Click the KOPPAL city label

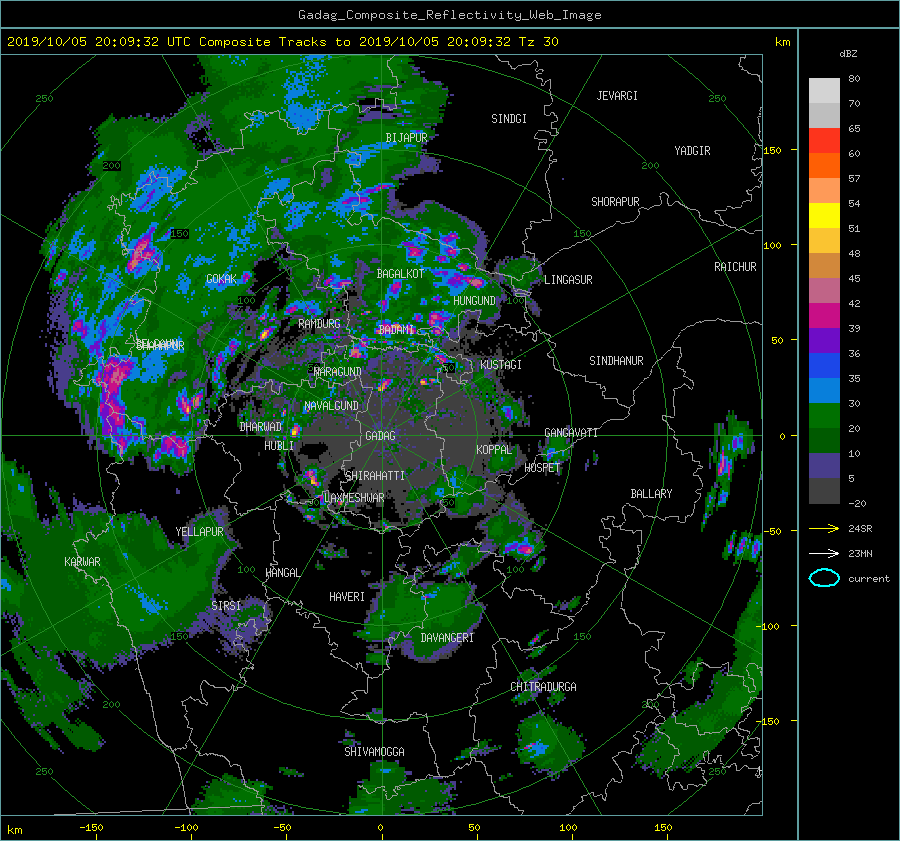pyautogui.click(x=494, y=450)
